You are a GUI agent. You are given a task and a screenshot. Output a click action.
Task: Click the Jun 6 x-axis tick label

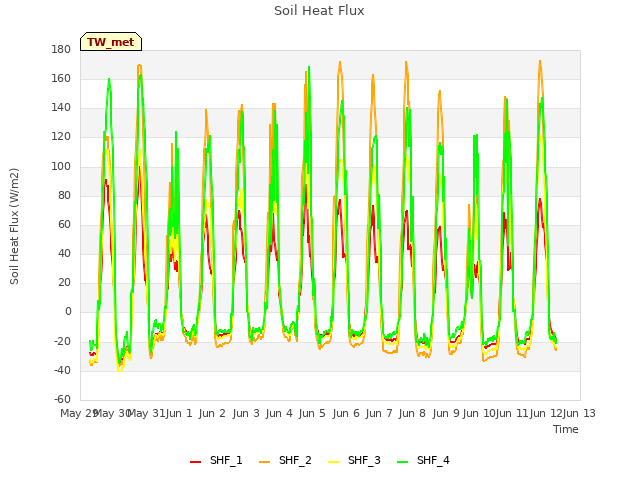click(346, 413)
